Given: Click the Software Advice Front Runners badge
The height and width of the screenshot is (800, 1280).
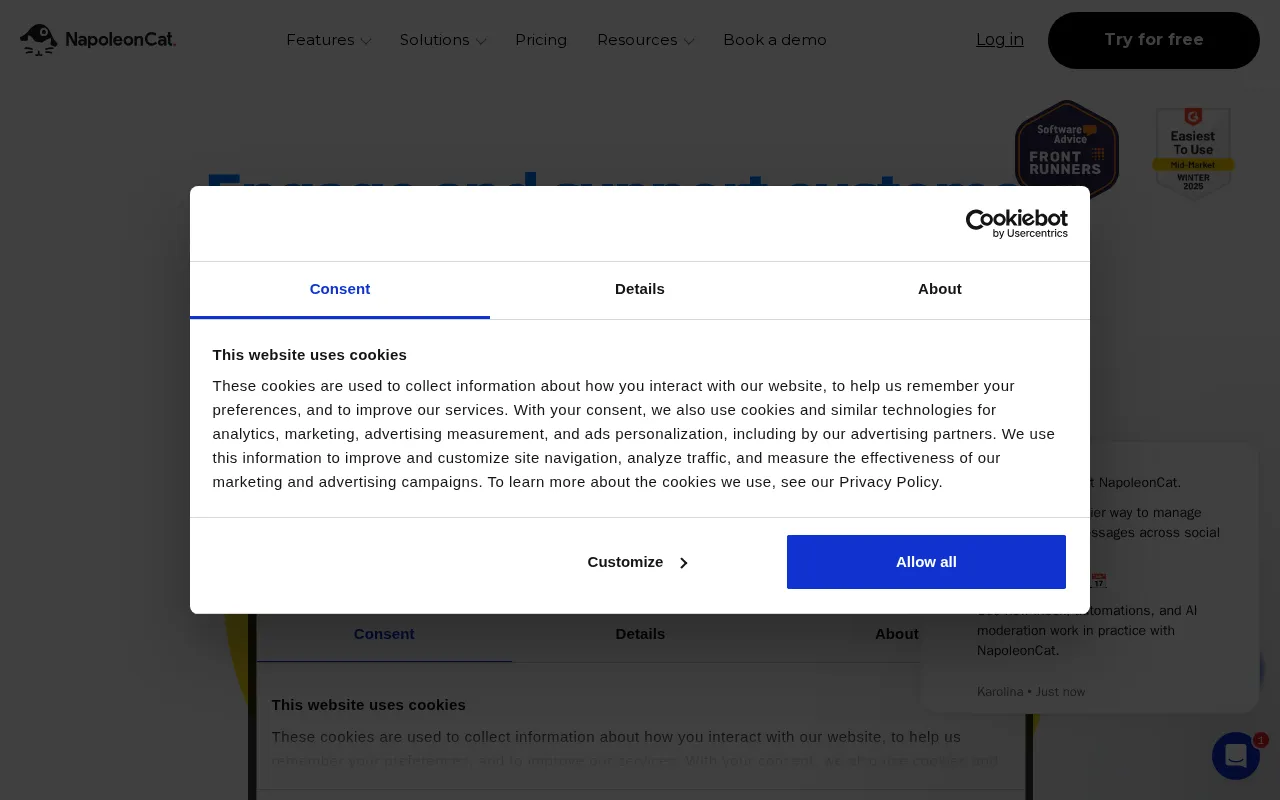Looking at the screenshot, I should click(x=1067, y=149).
